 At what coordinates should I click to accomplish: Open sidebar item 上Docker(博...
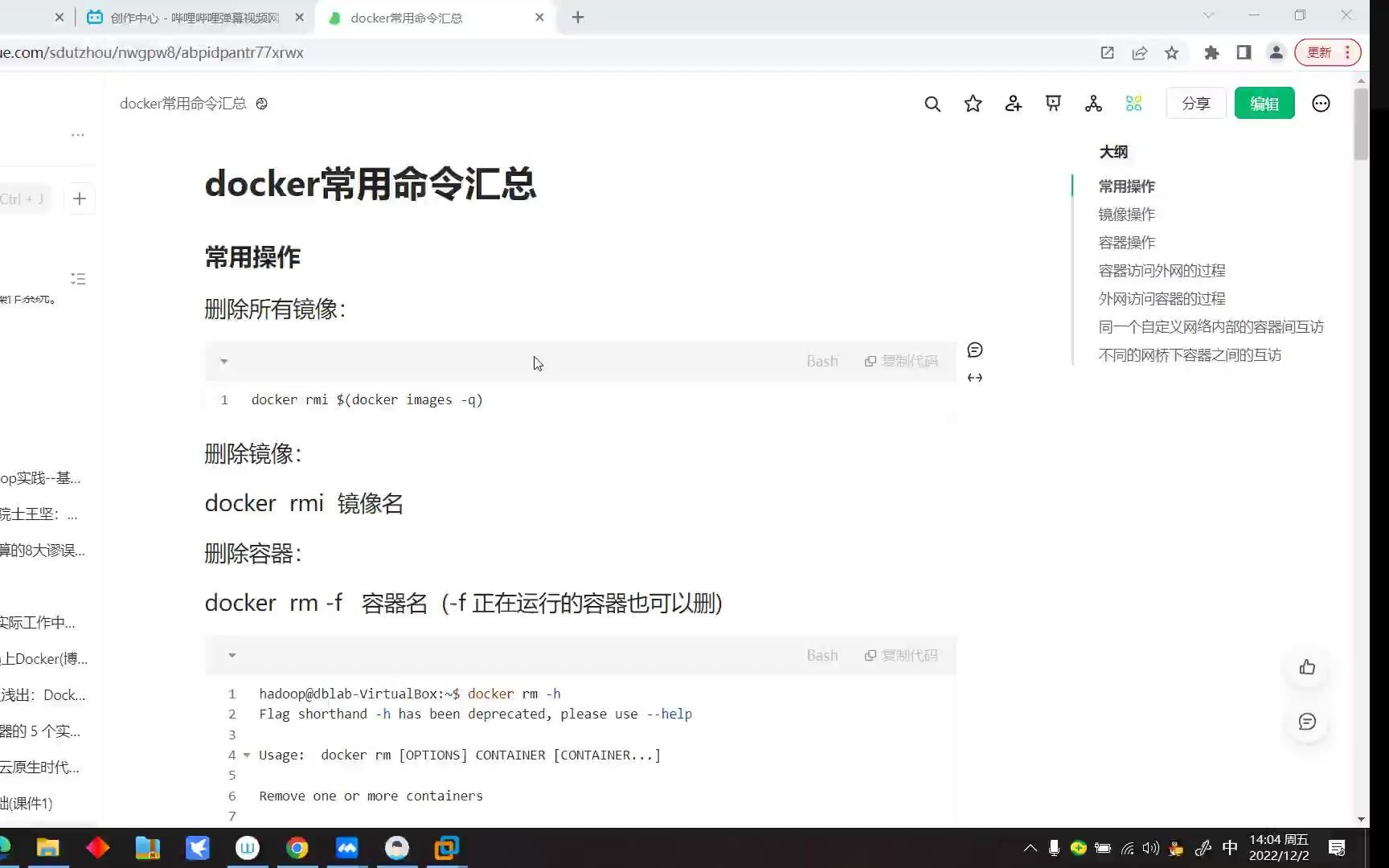pos(44,659)
